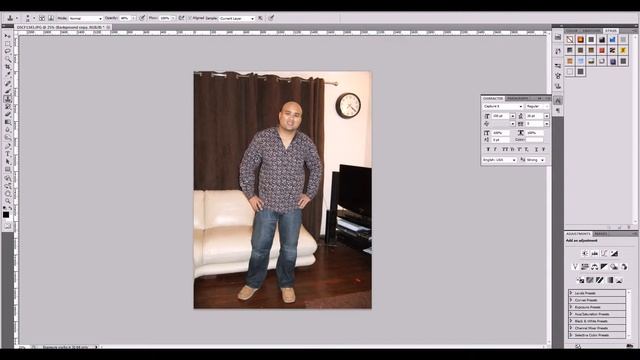Open the font style Regular dropdown

537,107
